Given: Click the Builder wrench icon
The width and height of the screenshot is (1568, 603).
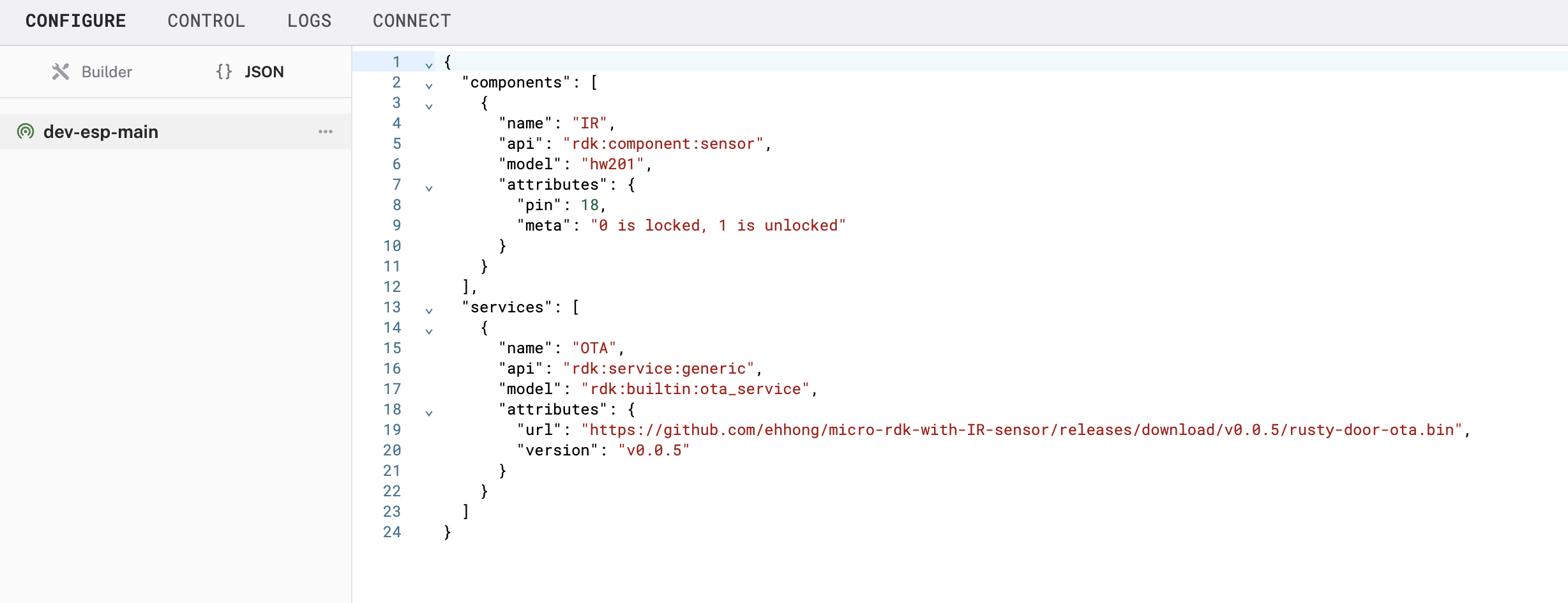Looking at the screenshot, I should [x=61, y=72].
